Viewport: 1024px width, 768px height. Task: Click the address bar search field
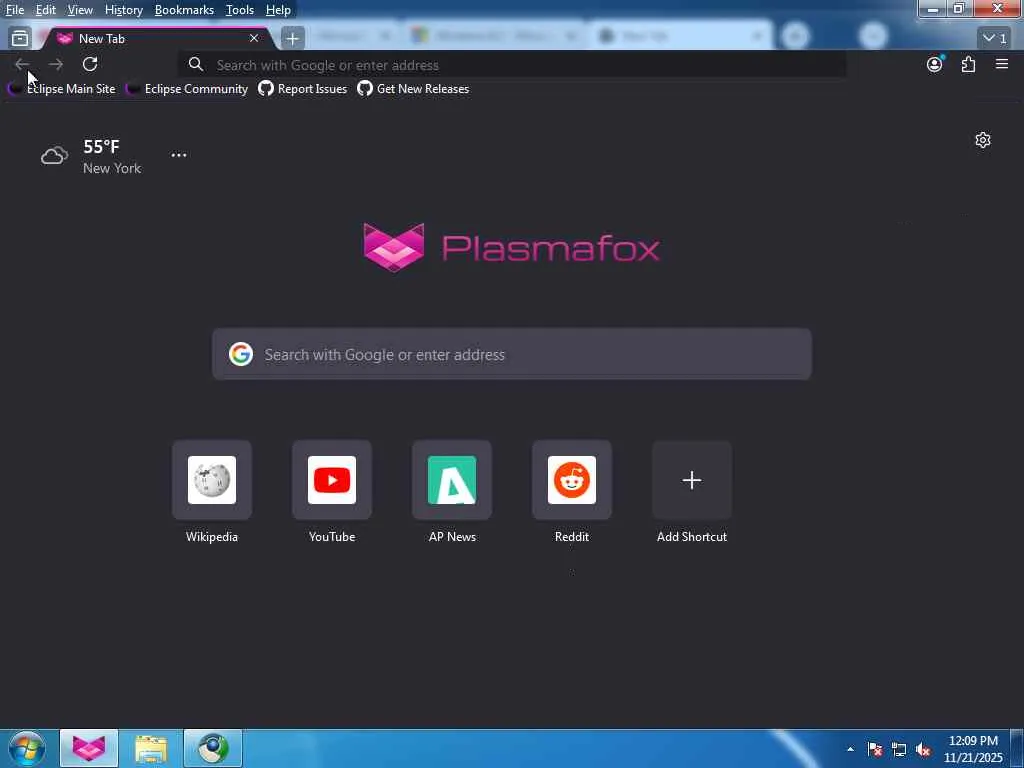(513, 65)
